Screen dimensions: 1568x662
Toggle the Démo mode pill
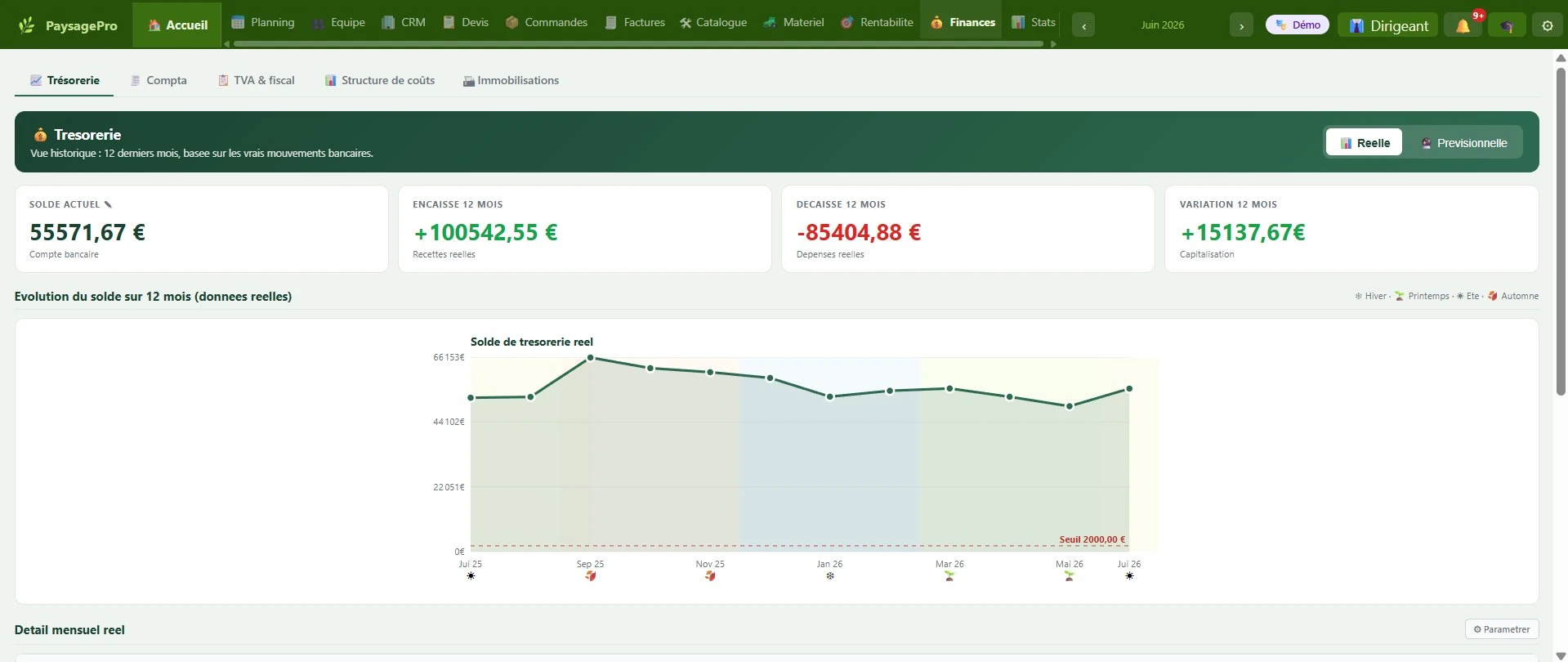point(1298,25)
